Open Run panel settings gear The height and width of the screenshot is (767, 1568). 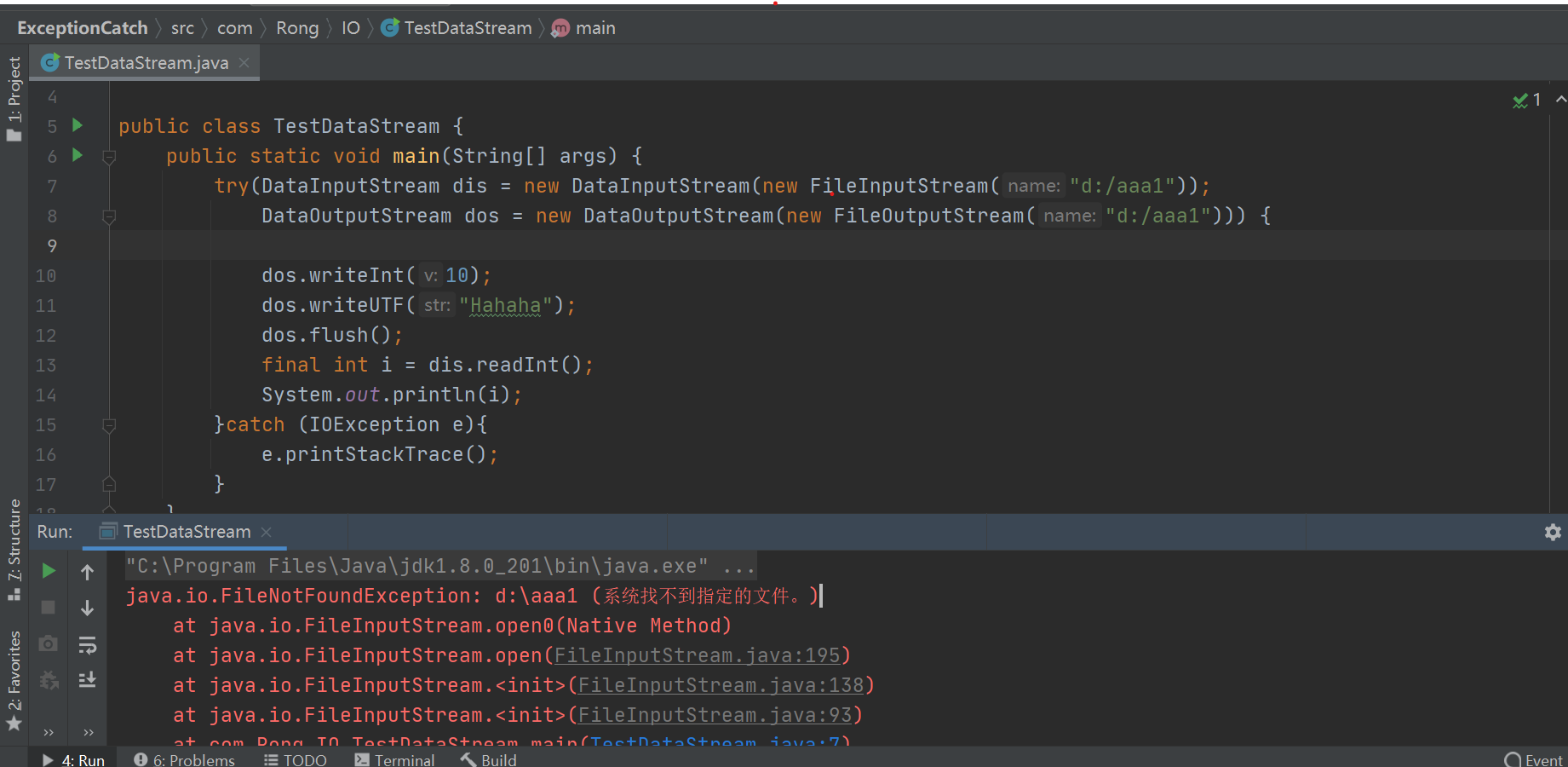1553,532
